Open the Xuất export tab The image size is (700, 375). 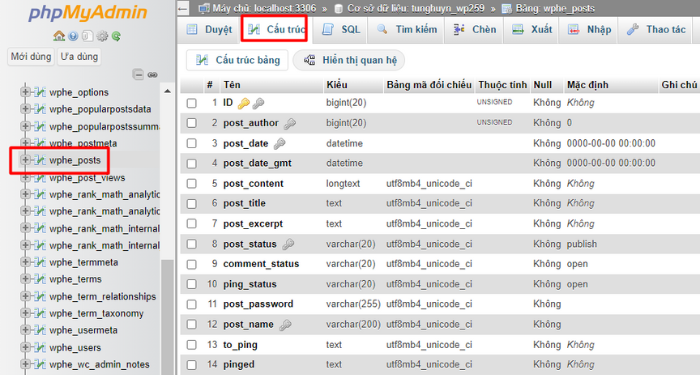[x=531, y=30]
